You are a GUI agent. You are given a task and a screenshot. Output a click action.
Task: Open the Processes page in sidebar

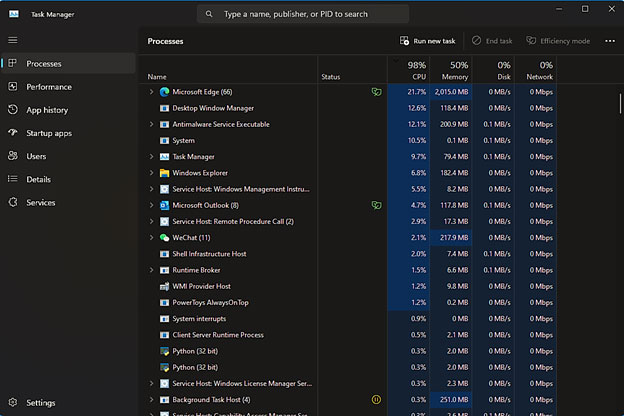coord(68,64)
